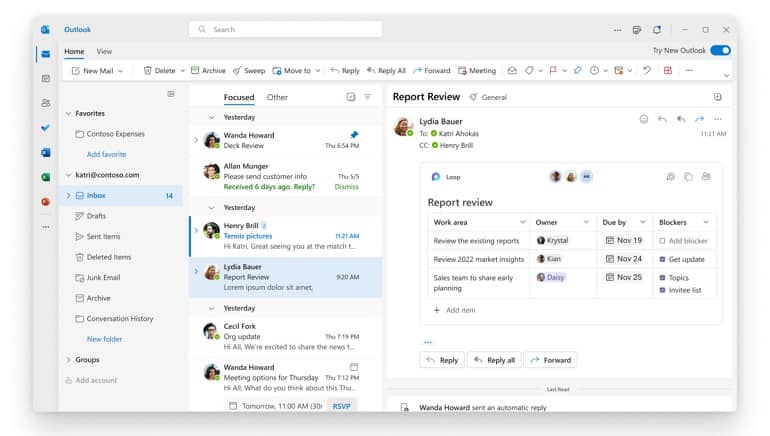Show more apps ellipsis in left rail
The height and width of the screenshot is (436, 770).
[46, 227]
